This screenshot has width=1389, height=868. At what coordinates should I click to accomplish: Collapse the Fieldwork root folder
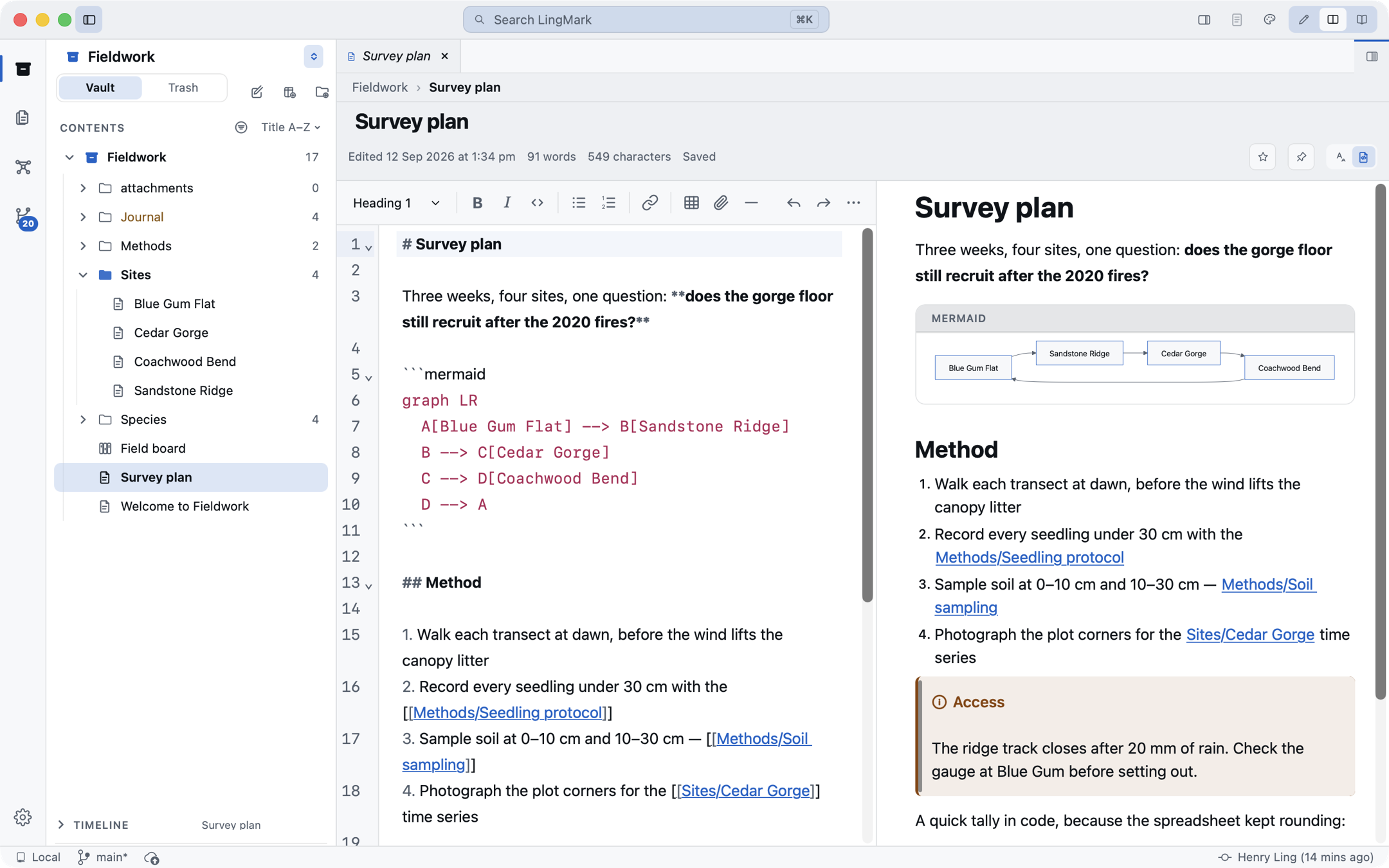click(69, 158)
